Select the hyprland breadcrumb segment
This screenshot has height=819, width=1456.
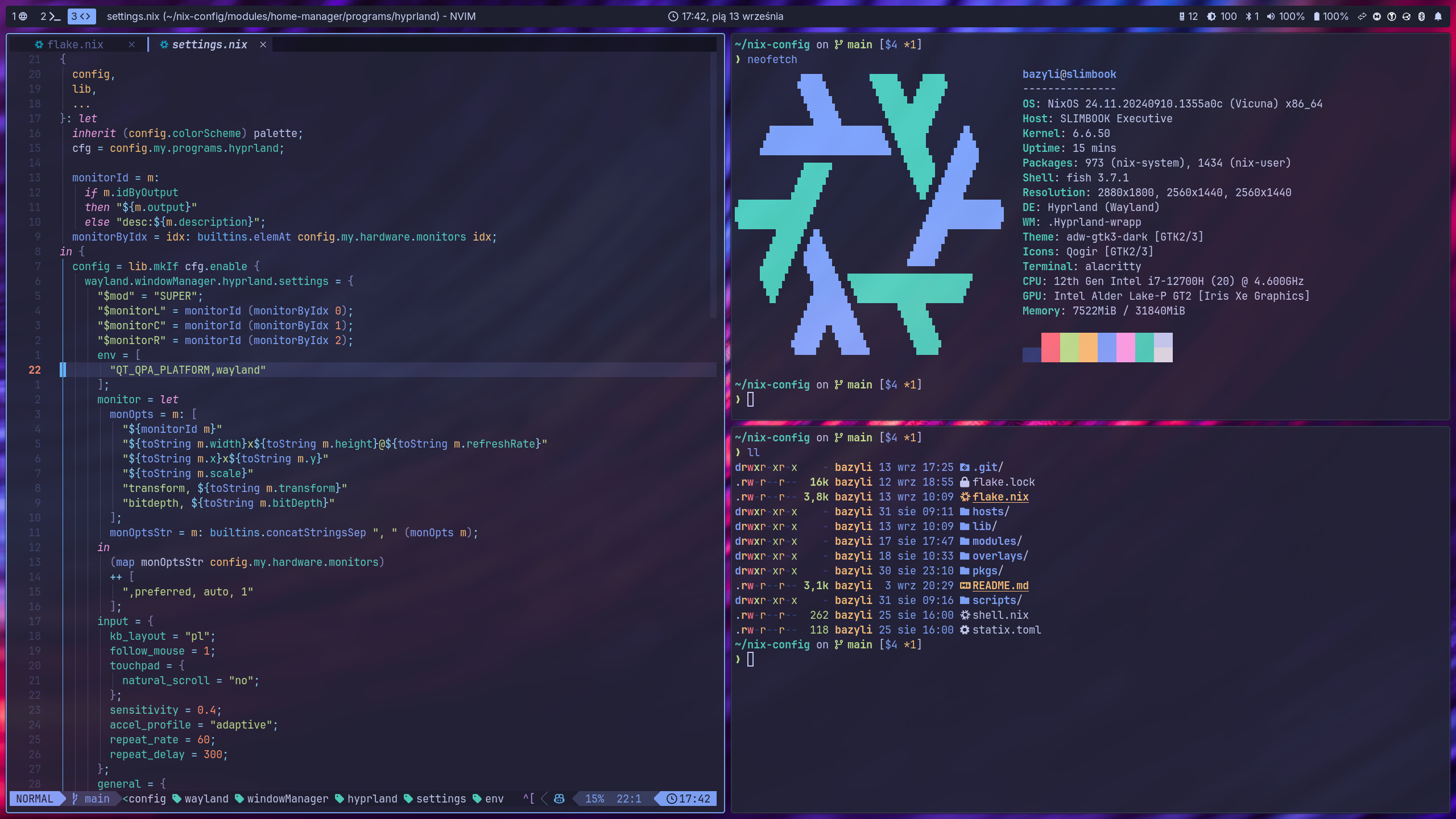click(373, 799)
